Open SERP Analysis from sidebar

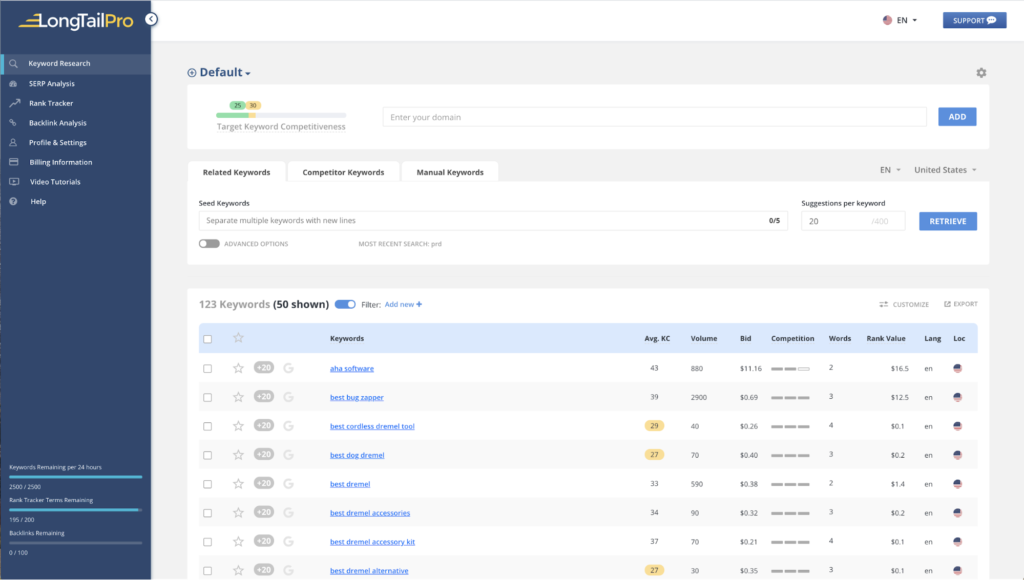52,84
